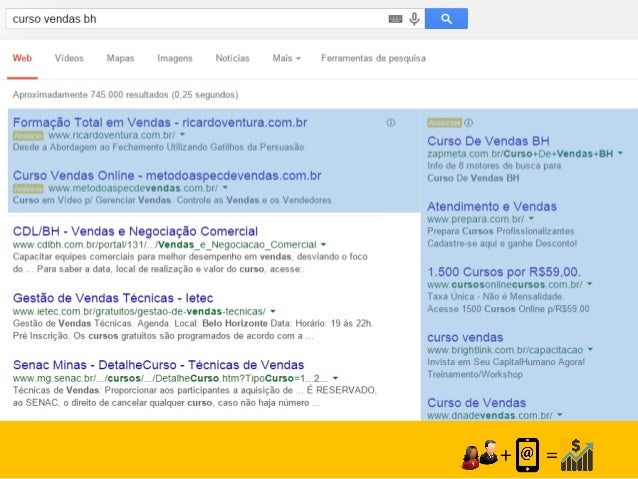Open the Curso de Vendas dnadevendas ad
This screenshot has height=479, width=638.
point(476,402)
